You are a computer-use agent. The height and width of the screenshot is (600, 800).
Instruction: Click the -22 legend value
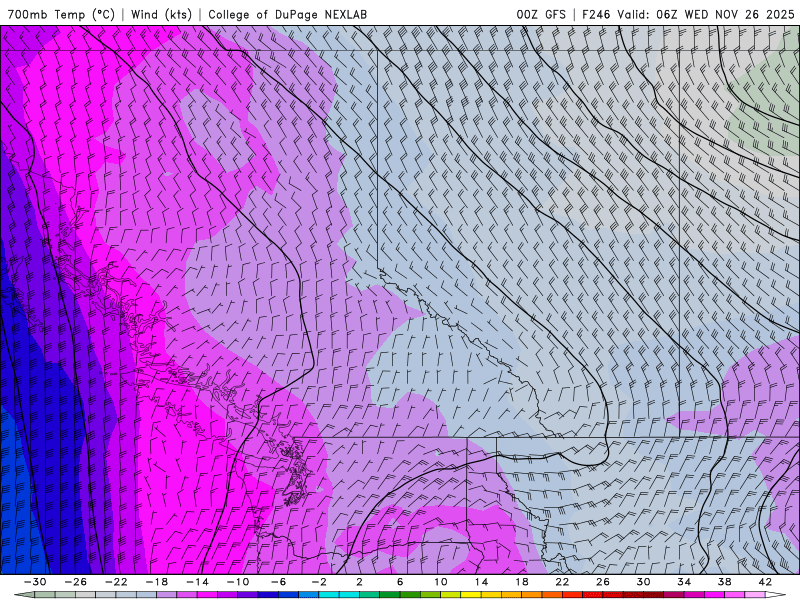click(x=116, y=582)
